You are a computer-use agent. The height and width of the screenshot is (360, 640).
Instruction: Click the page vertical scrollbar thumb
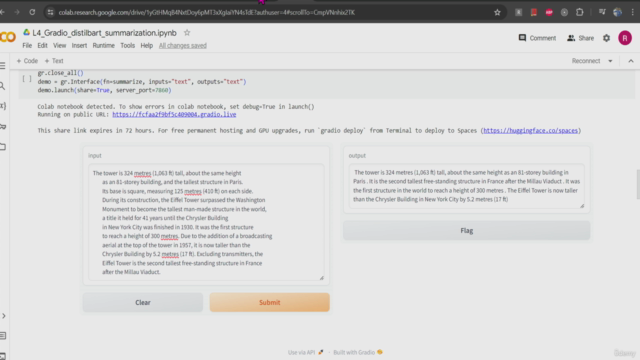(x=638, y=184)
